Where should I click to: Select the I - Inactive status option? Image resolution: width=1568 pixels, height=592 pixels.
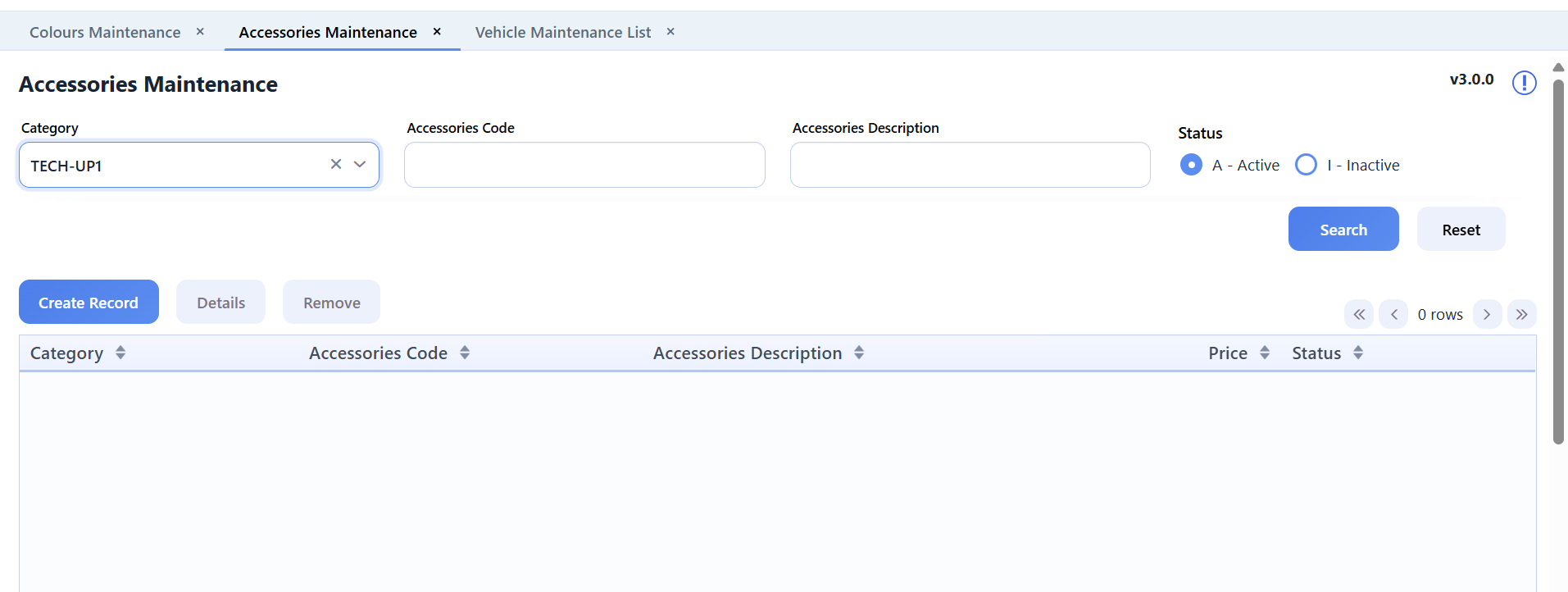pos(1306,165)
